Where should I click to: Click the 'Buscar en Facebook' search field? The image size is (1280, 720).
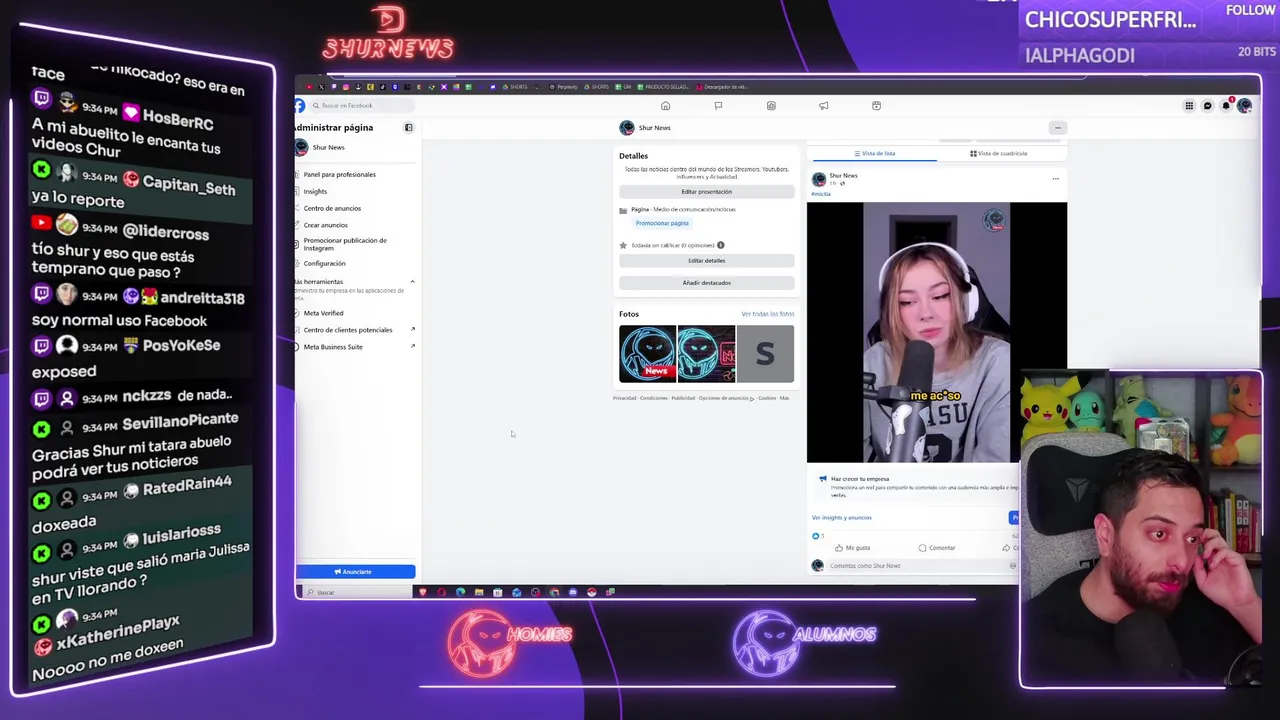tap(360, 105)
